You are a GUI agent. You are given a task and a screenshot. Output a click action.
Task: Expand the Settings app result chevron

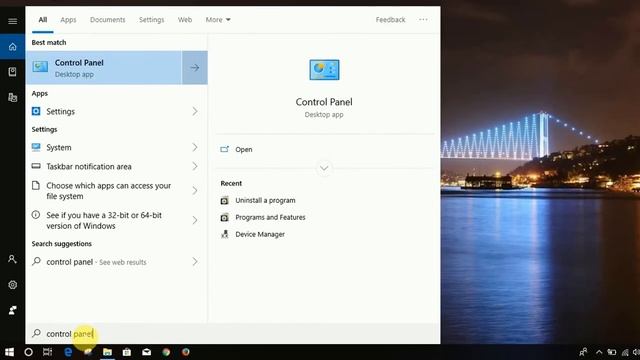click(195, 111)
